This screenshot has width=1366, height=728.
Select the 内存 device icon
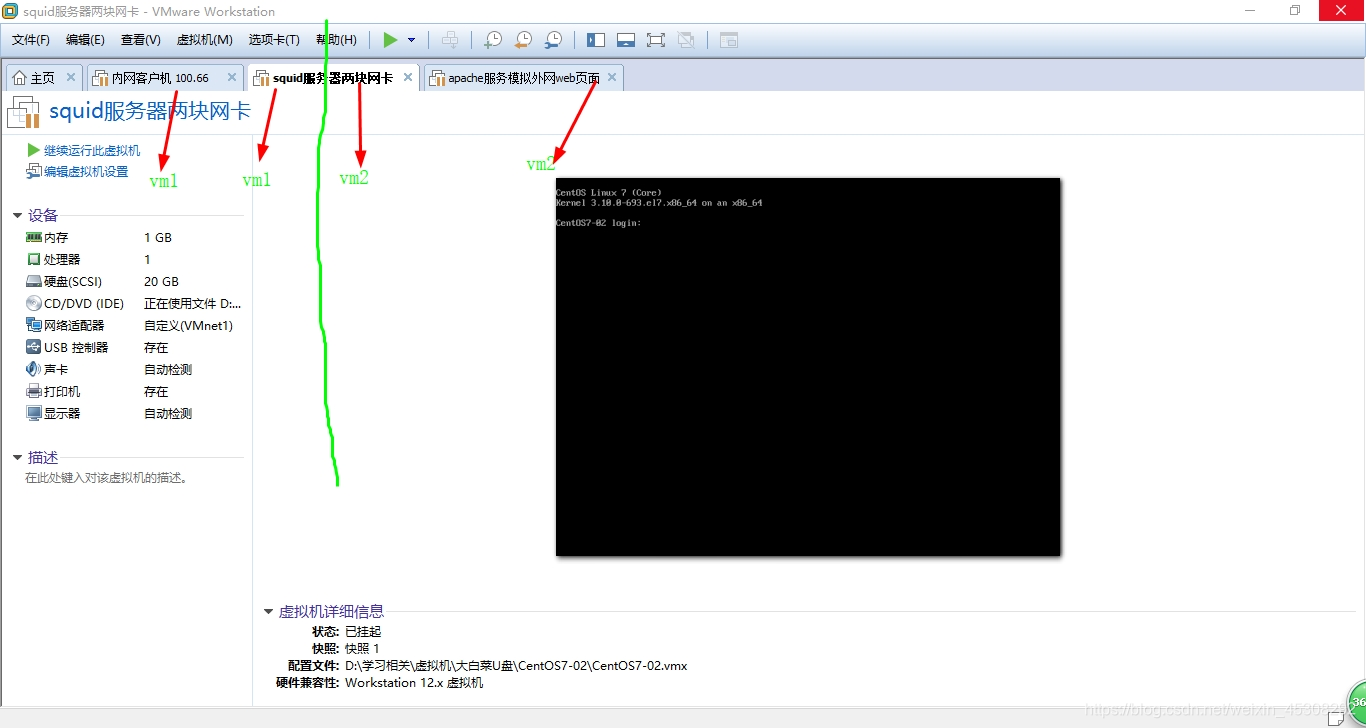click(34, 238)
